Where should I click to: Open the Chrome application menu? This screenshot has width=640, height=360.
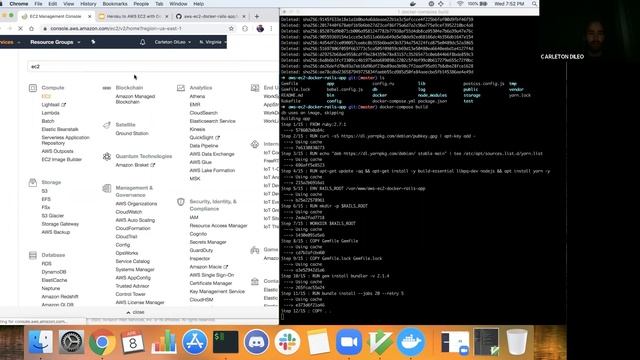[19, 4]
